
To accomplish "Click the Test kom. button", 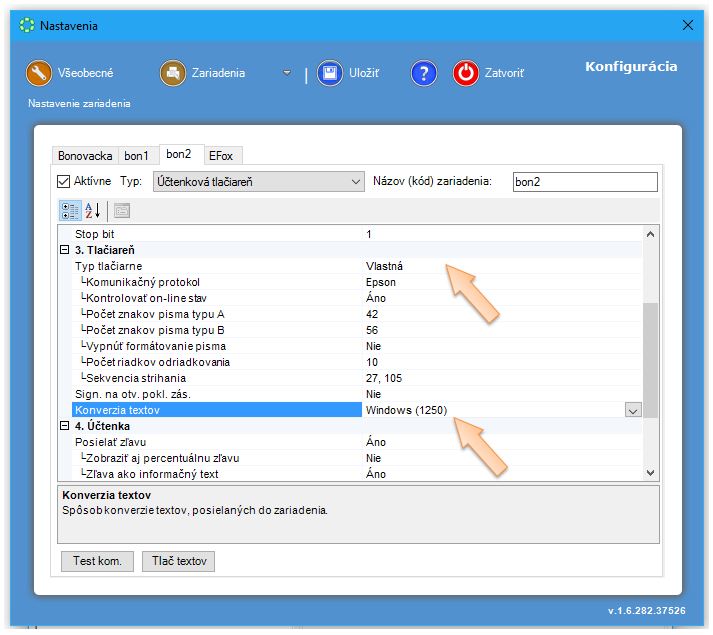I will [97, 561].
